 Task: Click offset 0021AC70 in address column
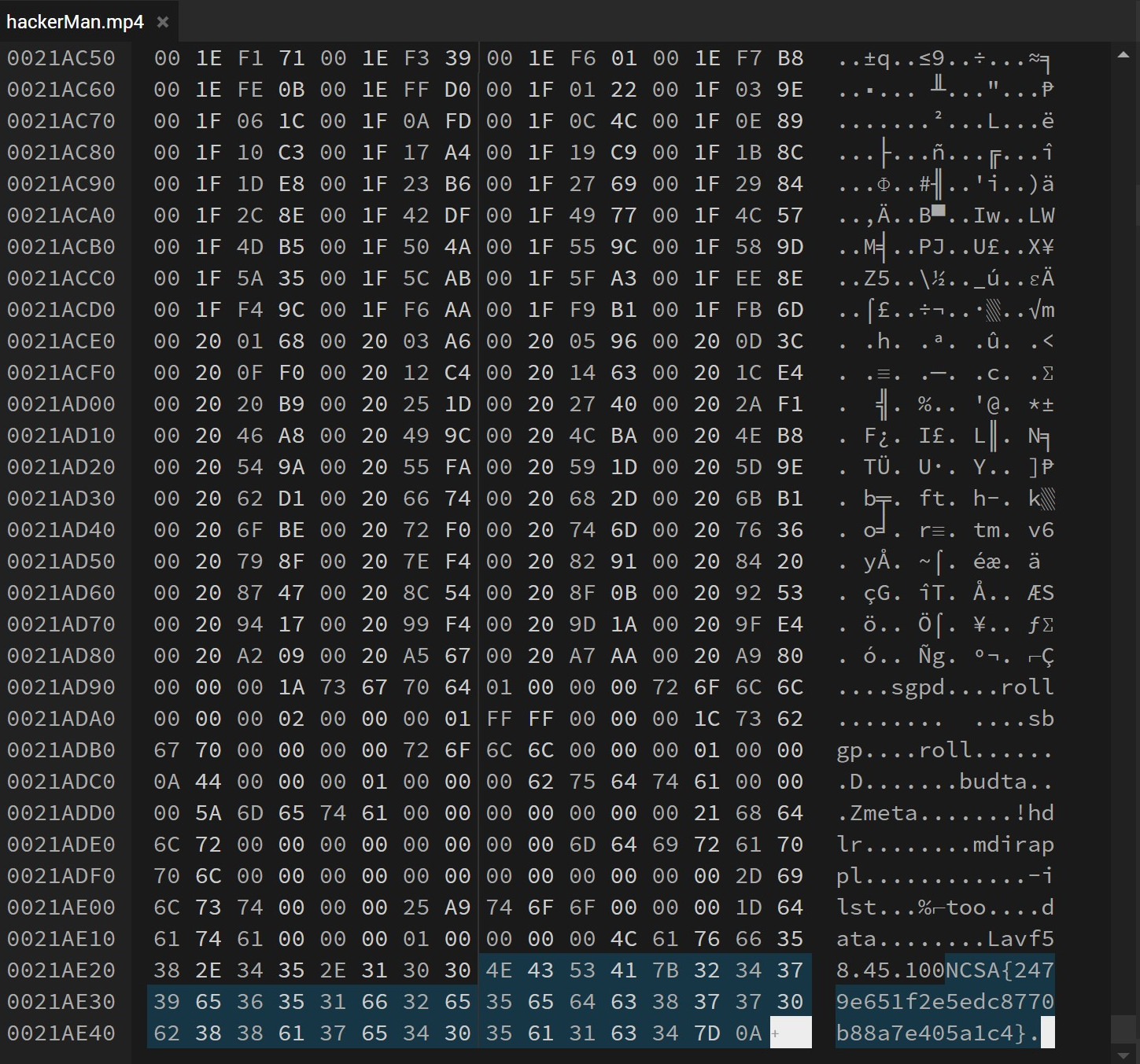pos(61,121)
